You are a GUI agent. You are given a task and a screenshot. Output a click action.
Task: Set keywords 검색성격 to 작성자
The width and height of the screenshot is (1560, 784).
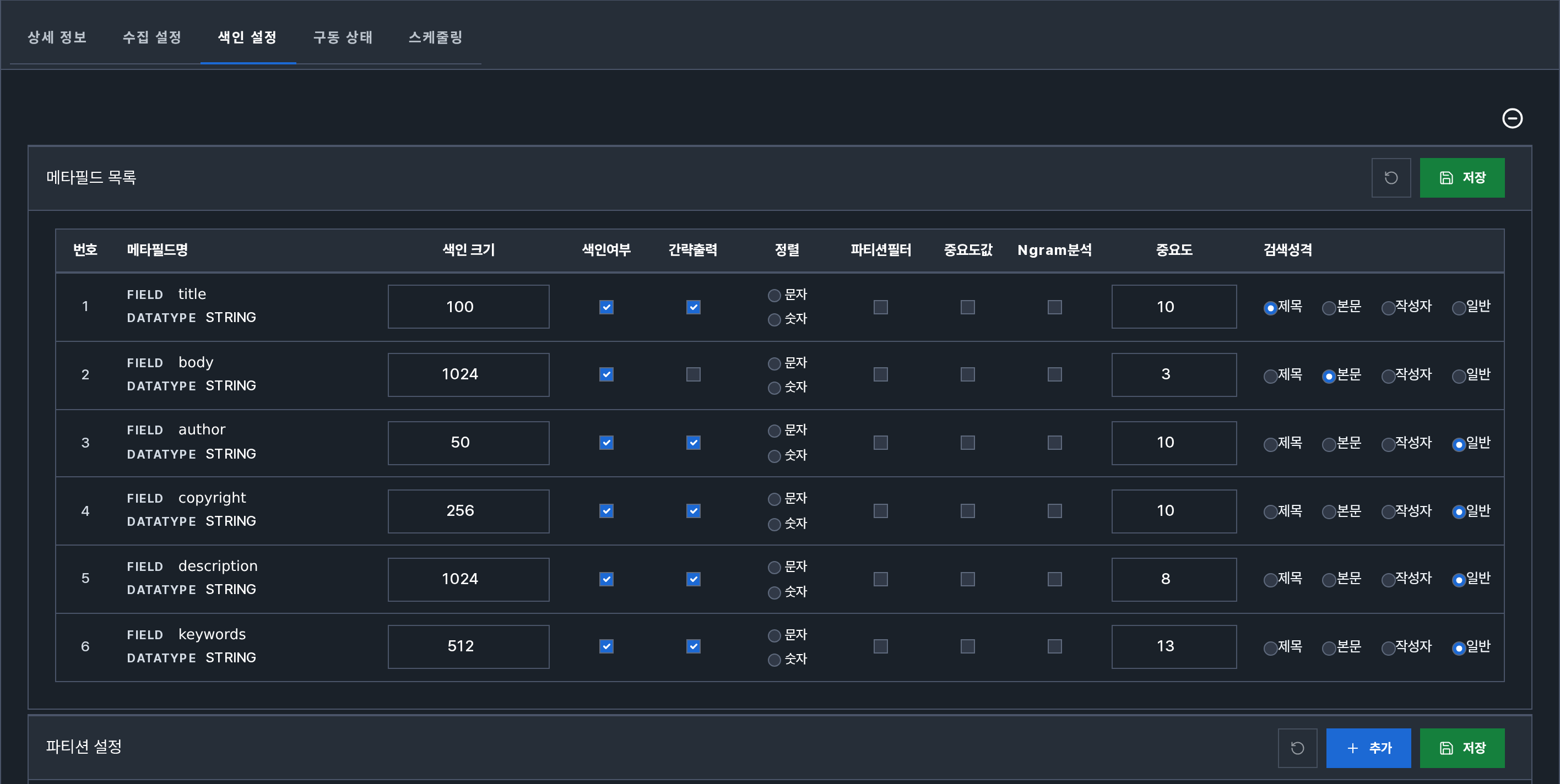click(x=1388, y=649)
